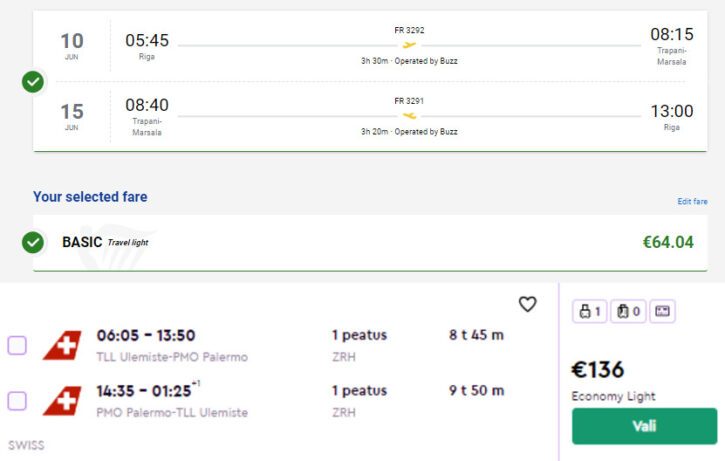Click the ticket card icon beside the baggage icons
725x461 pixels.
click(x=662, y=311)
